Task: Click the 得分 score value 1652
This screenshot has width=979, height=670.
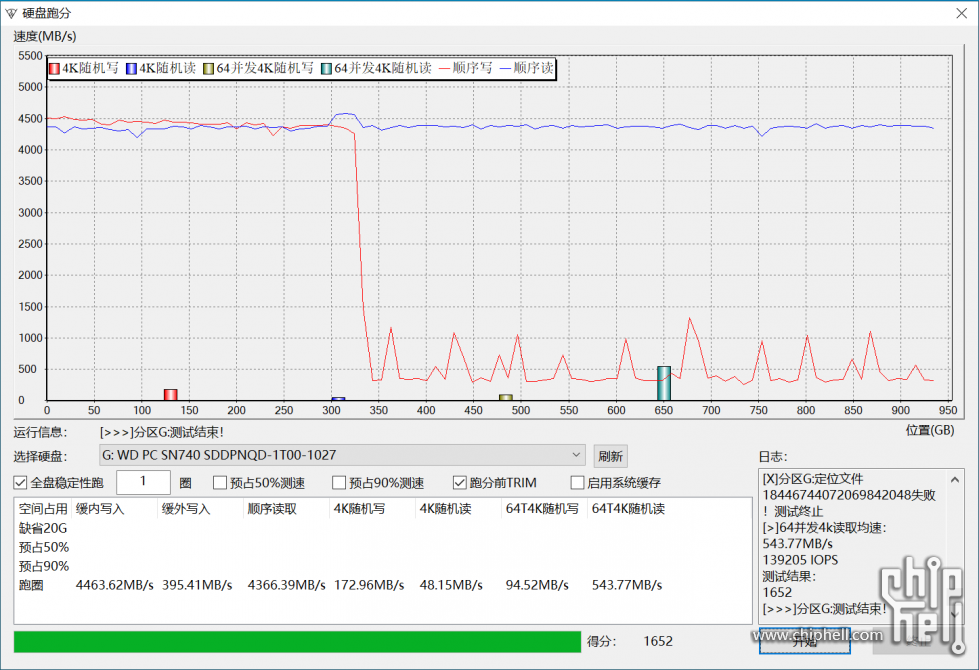Action: (x=658, y=641)
